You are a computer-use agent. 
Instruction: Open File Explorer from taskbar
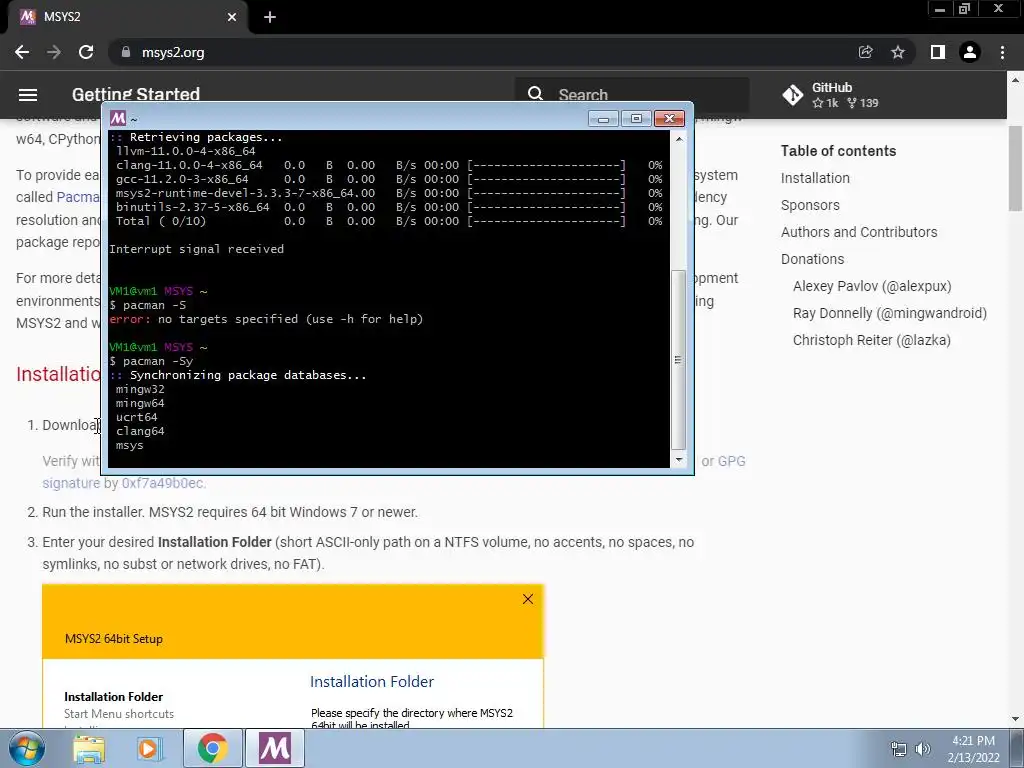89,748
